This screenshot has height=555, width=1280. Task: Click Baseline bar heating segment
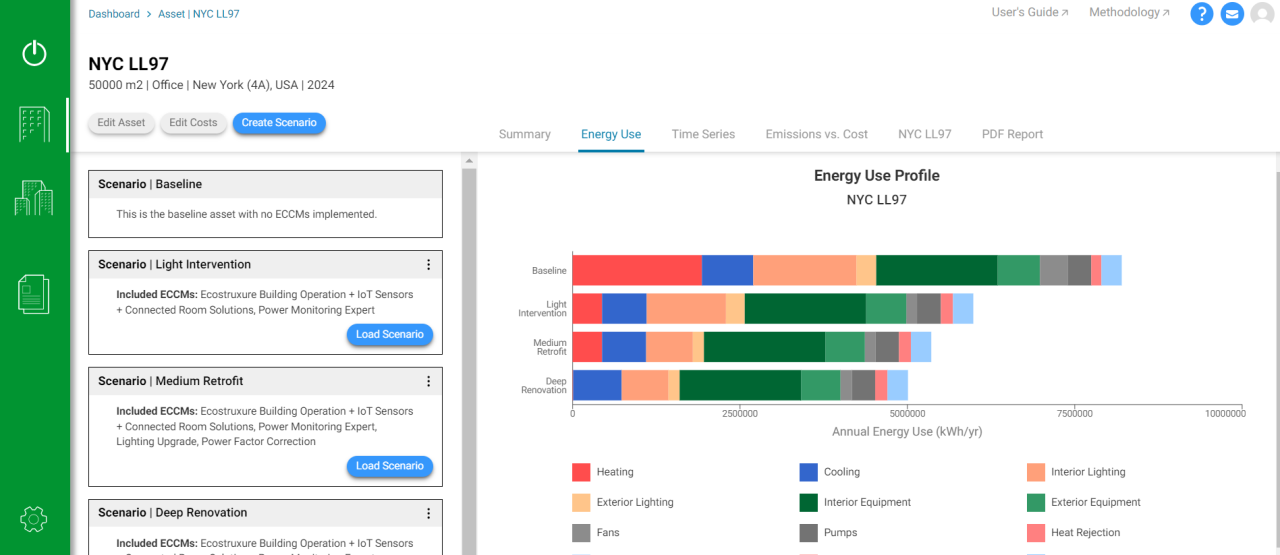point(637,270)
